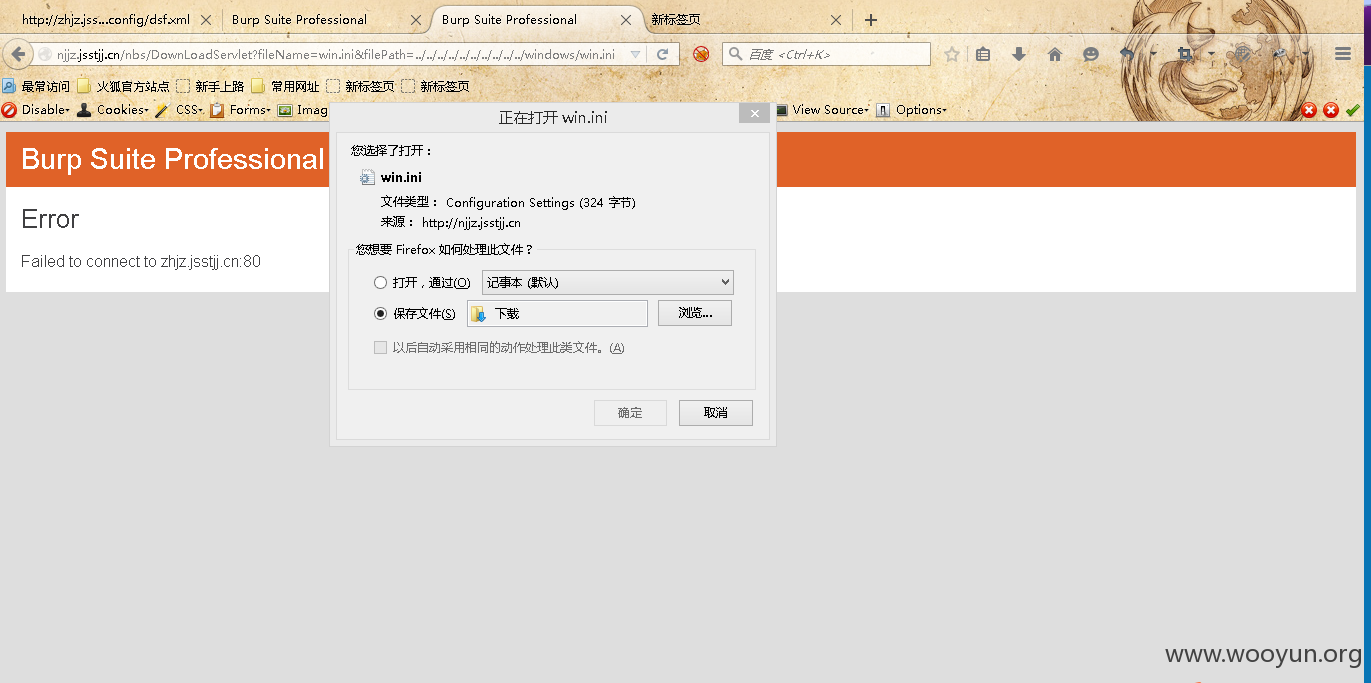
Task: Click the curved undo arrow toolbar icon
Action: [1127, 54]
